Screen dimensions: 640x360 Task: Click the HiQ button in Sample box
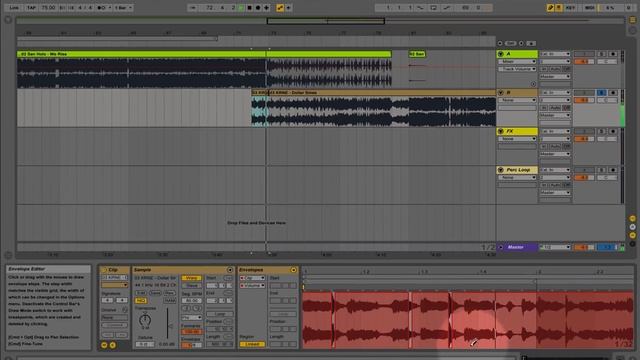coord(140,300)
